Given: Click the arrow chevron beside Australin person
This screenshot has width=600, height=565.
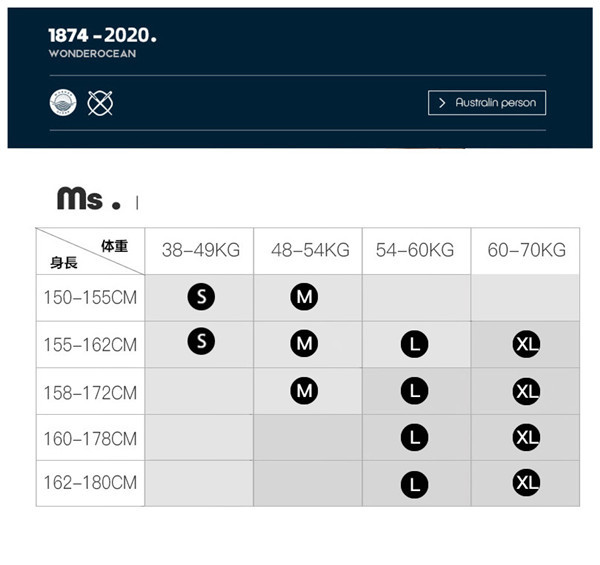Looking at the screenshot, I should coord(442,103).
